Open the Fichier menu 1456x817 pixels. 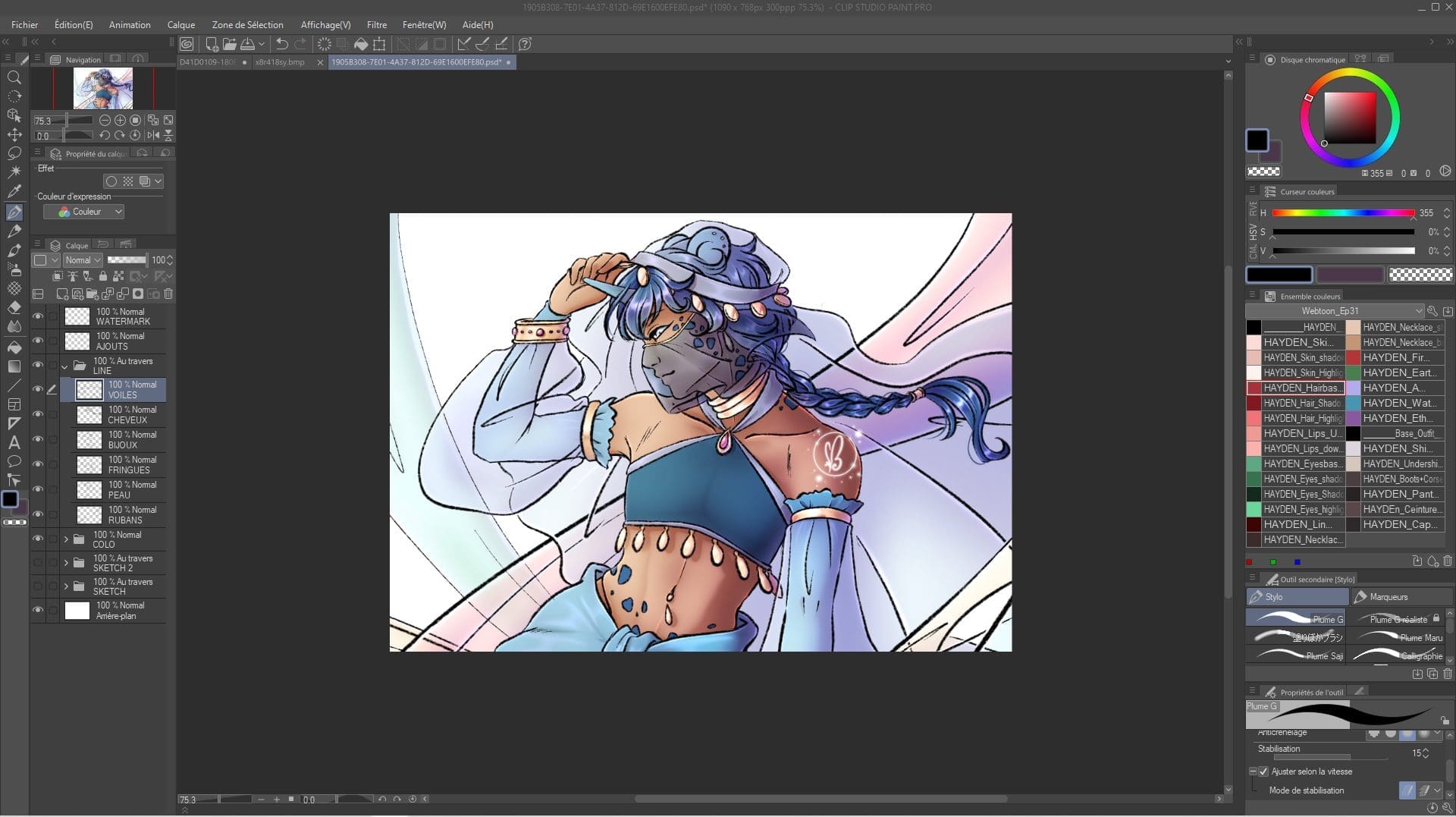point(25,24)
